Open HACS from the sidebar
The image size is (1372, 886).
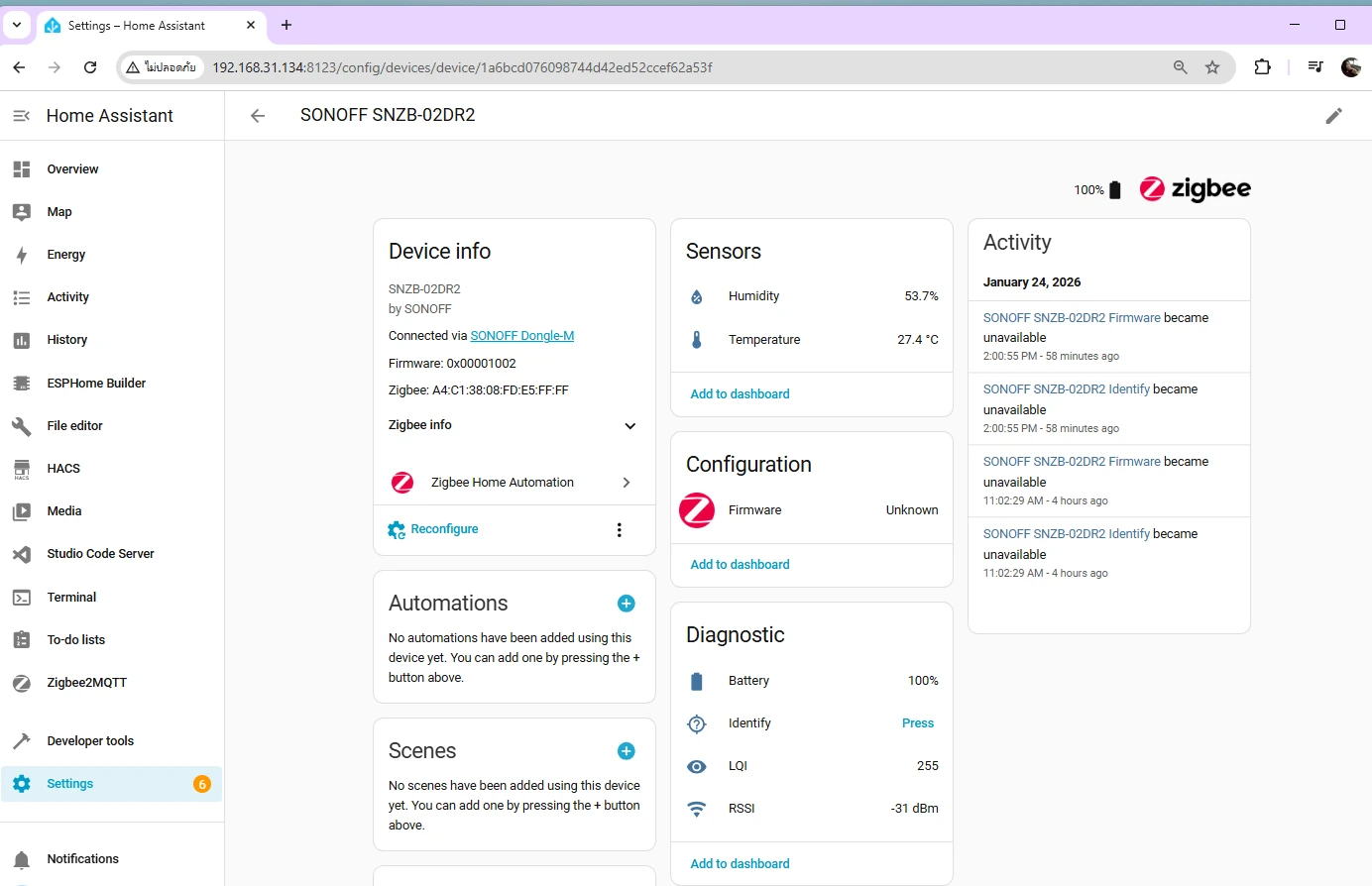coord(63,469)
